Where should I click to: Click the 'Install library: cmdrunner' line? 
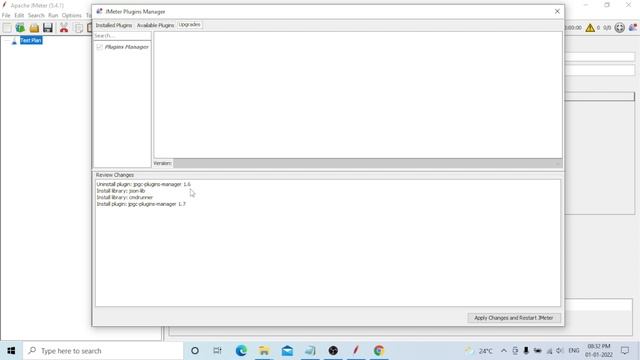124,198
